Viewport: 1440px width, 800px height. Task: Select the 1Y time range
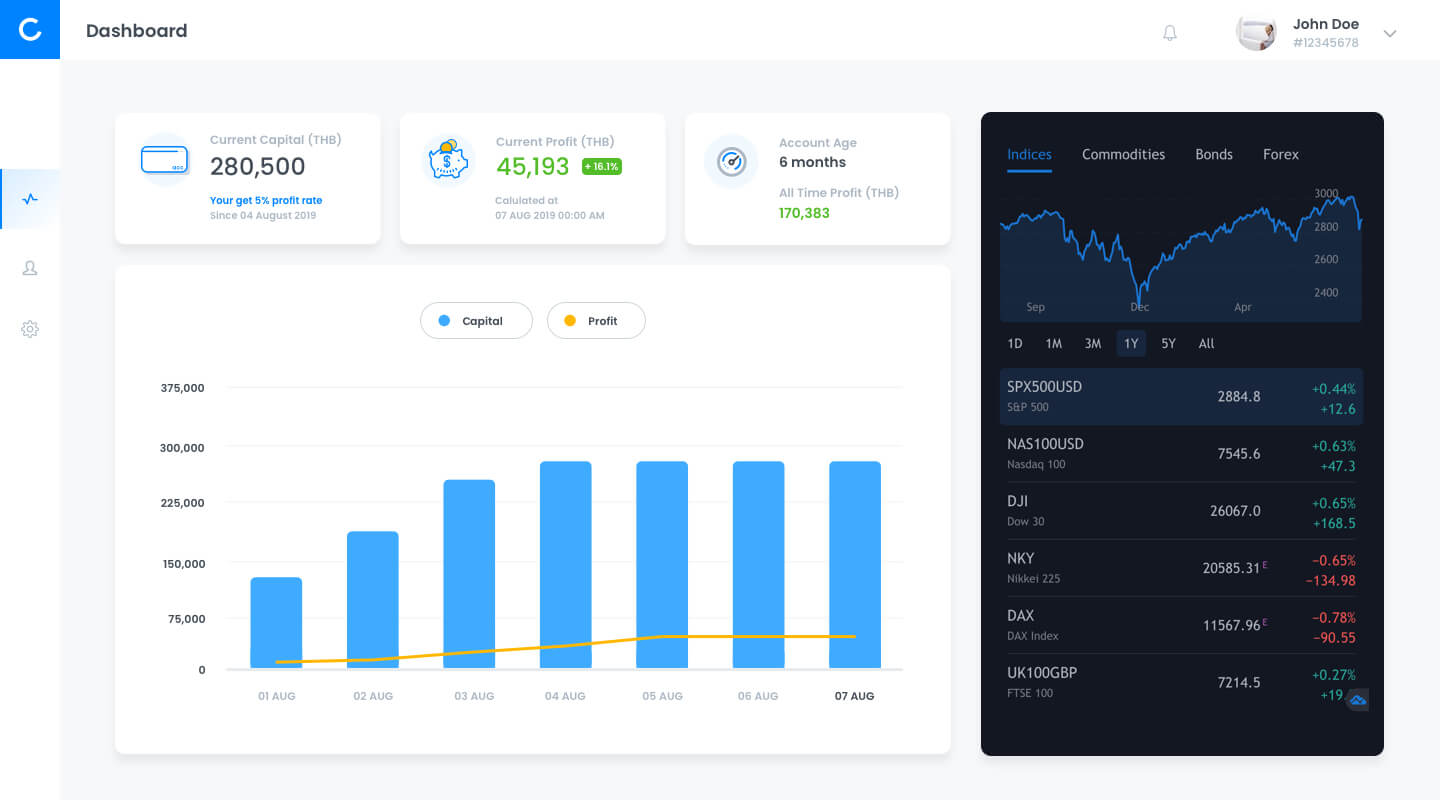click(1131, 344)
